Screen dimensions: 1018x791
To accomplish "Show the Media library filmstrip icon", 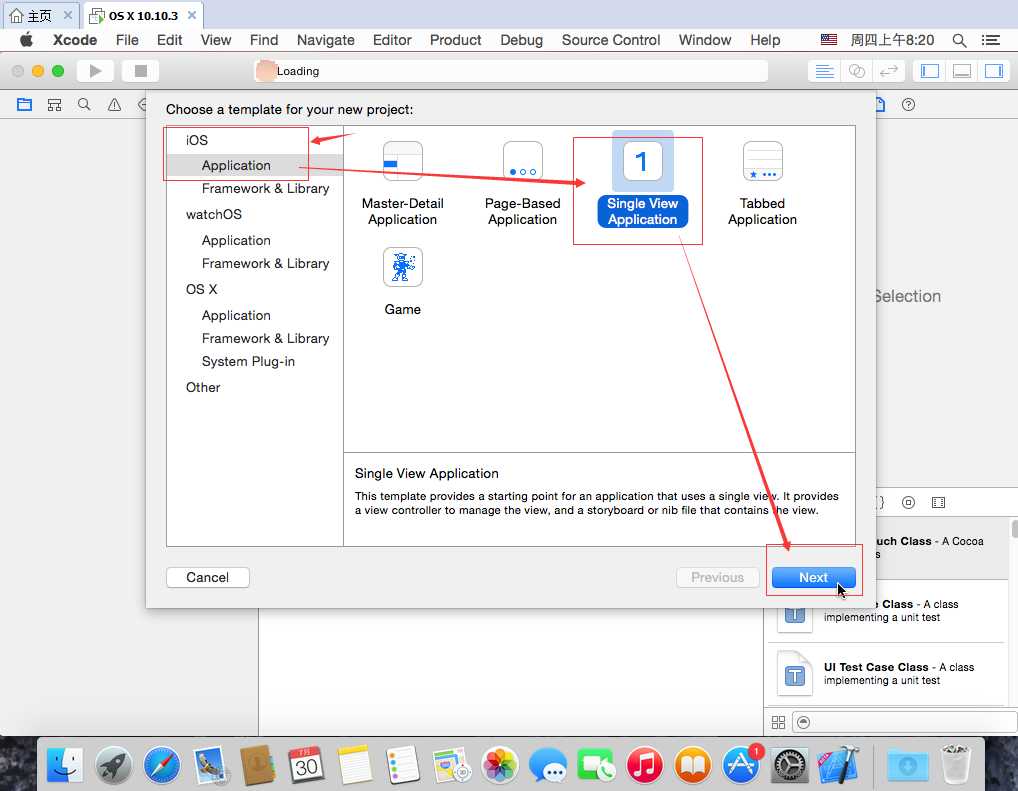I will tap(938, 502).
